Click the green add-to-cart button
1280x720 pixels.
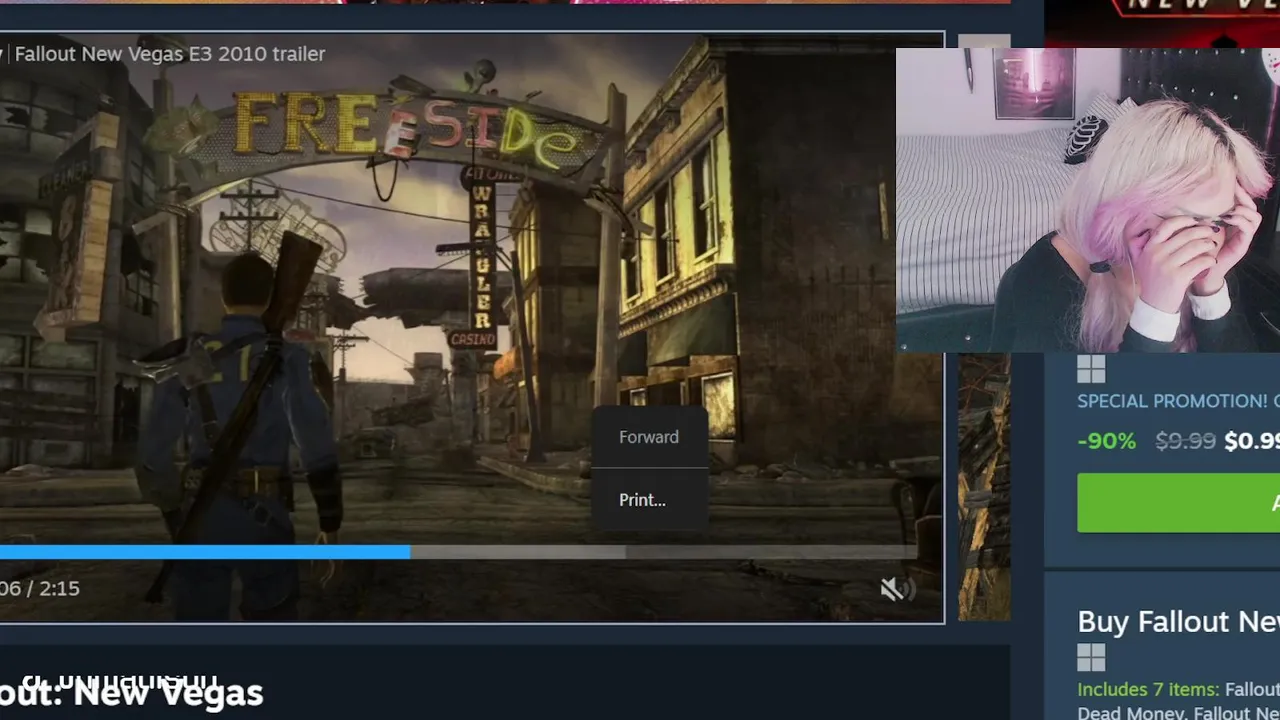1178,503
